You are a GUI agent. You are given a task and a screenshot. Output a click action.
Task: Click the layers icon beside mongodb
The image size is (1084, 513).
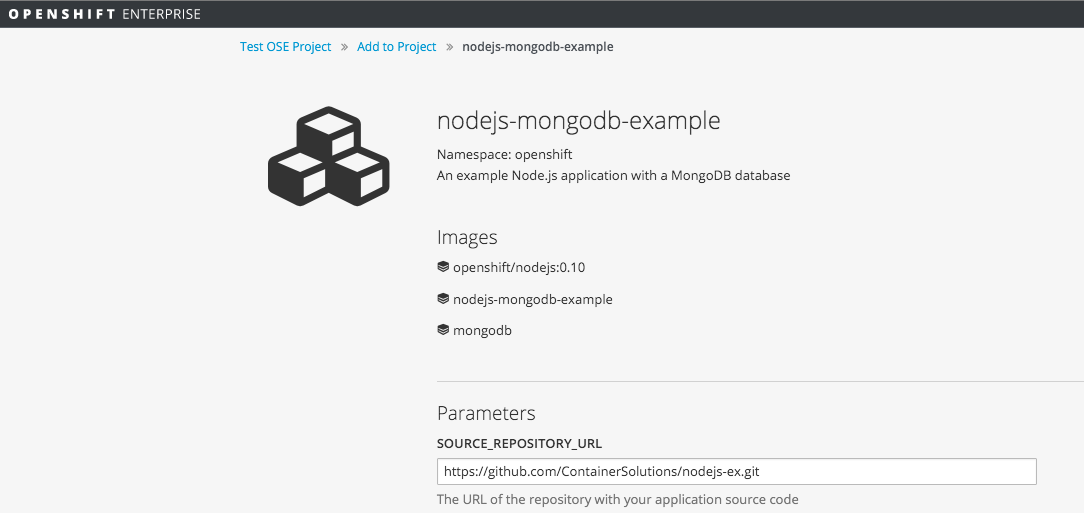443,330
